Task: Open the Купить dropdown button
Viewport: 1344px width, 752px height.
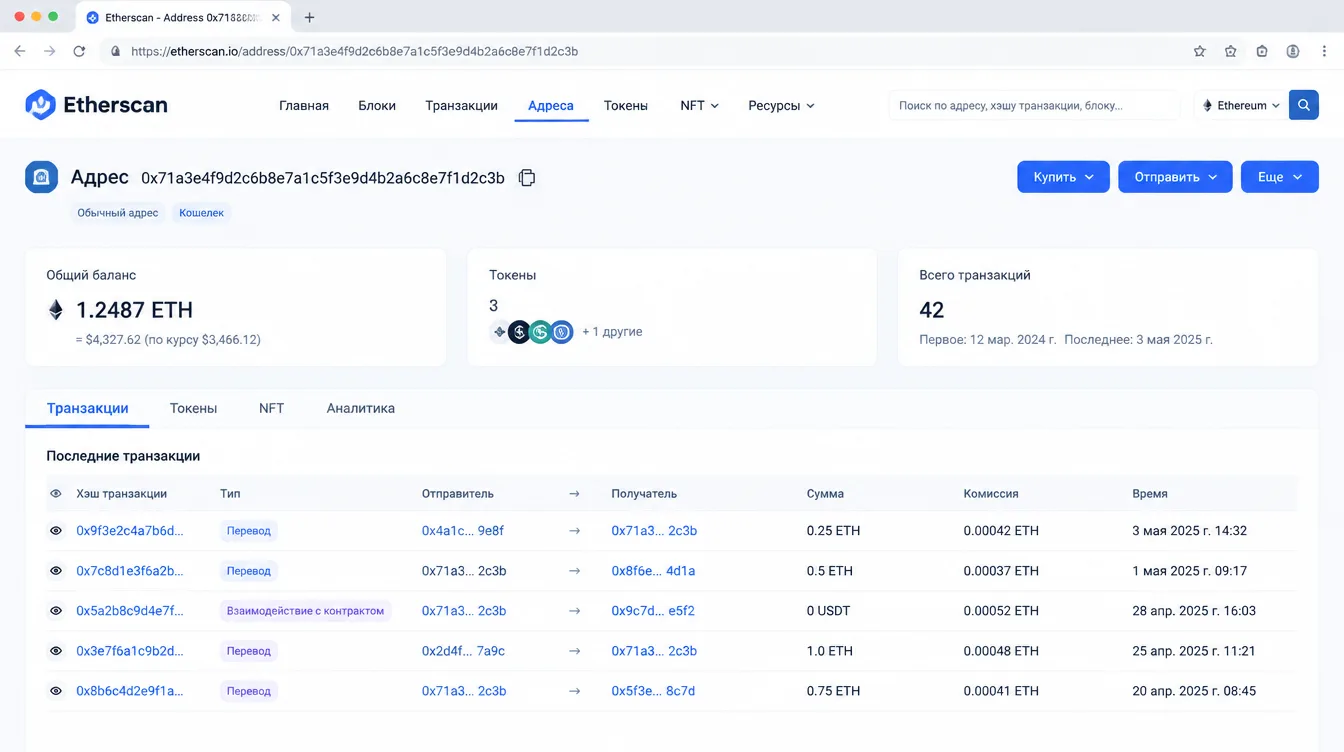Action: (x=1063, y=177)
